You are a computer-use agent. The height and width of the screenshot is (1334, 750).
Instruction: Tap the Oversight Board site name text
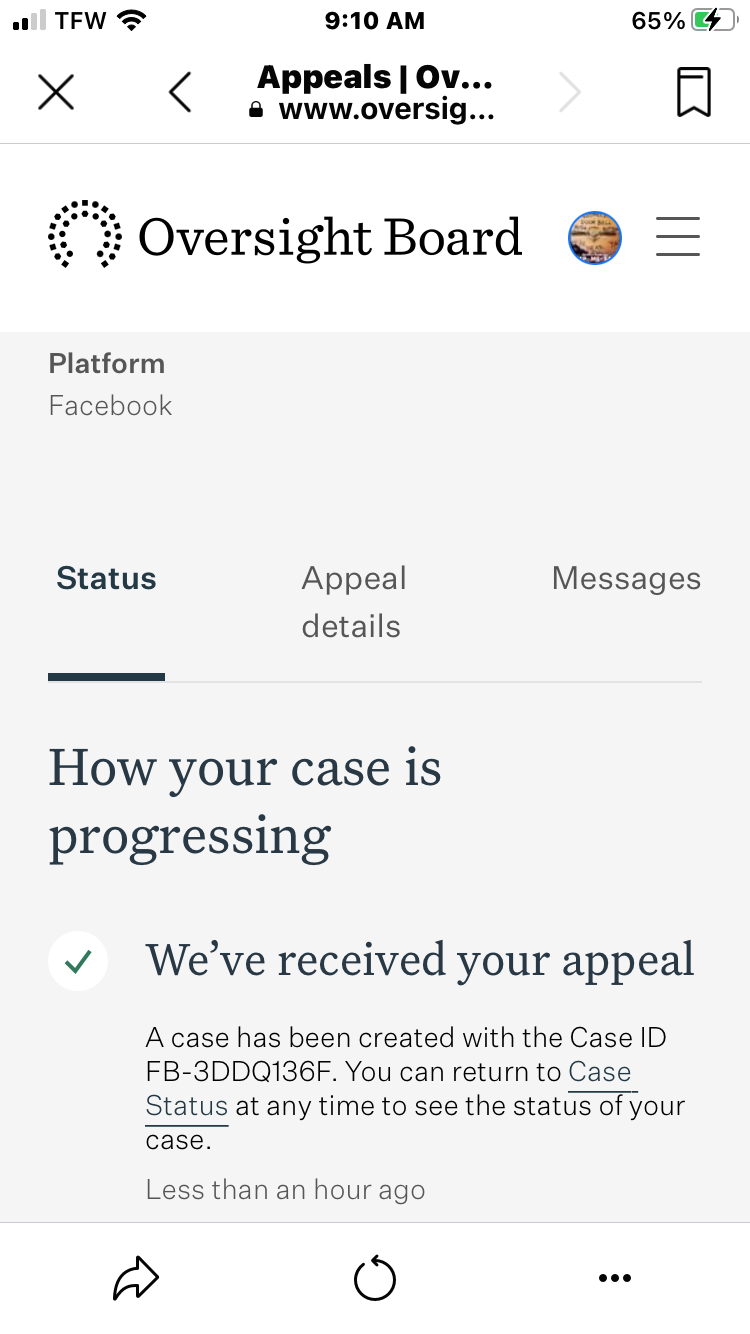(x=330, y=238)
